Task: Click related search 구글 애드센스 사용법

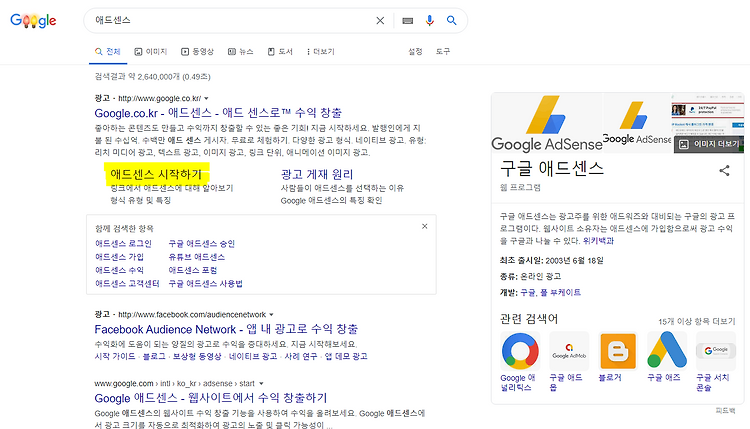Action: 206,284
